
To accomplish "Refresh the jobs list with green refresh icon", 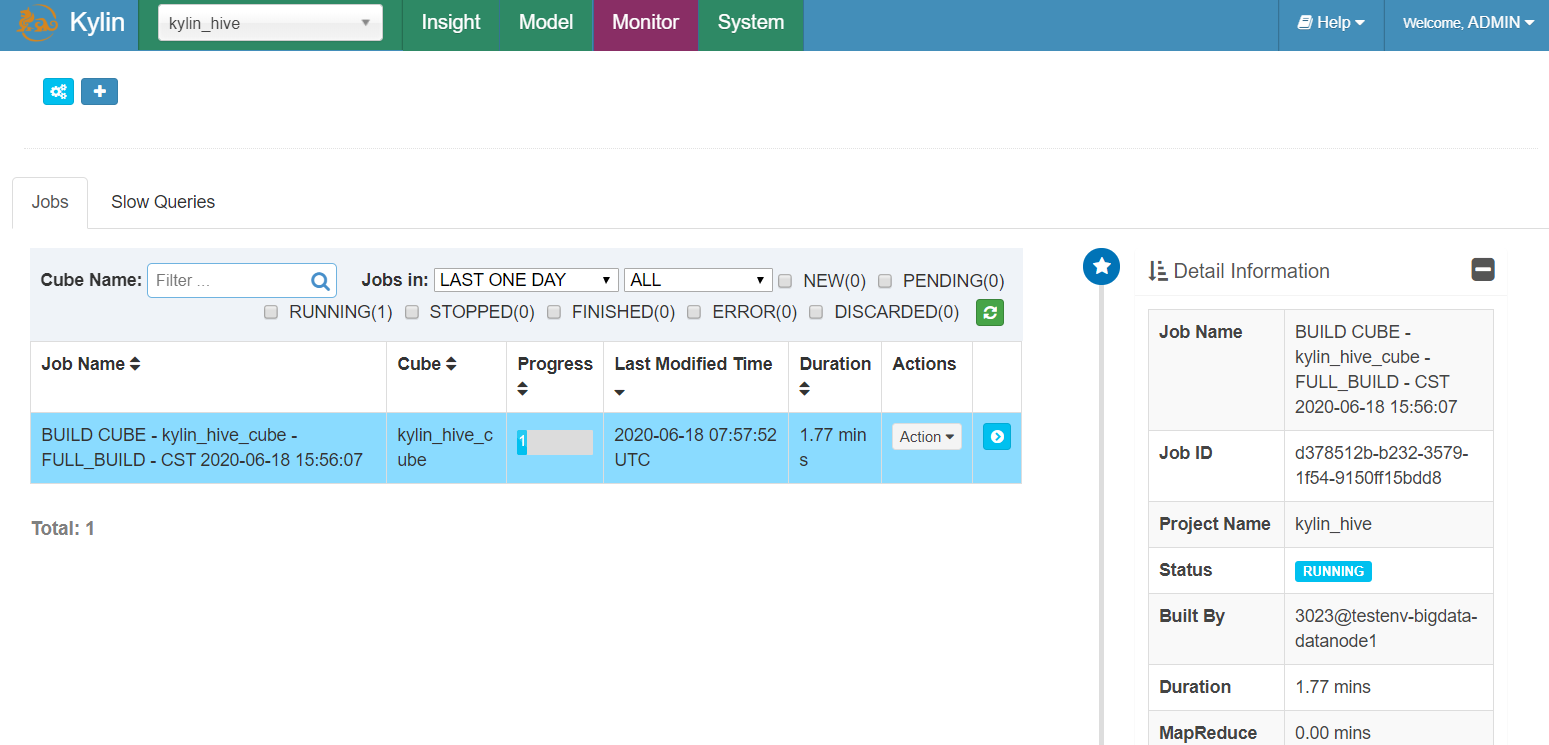I will click(x=990, y=312).
